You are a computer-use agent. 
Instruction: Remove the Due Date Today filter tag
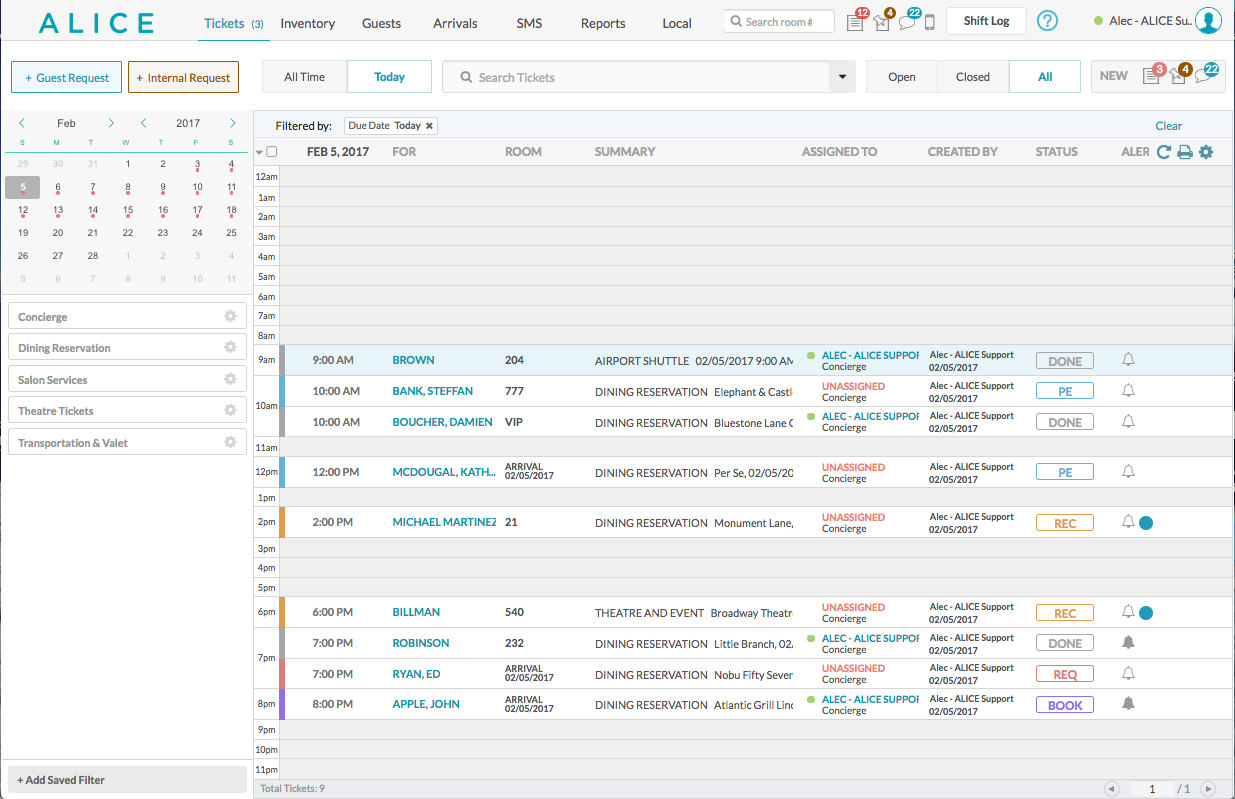click(x=430, y=126)
